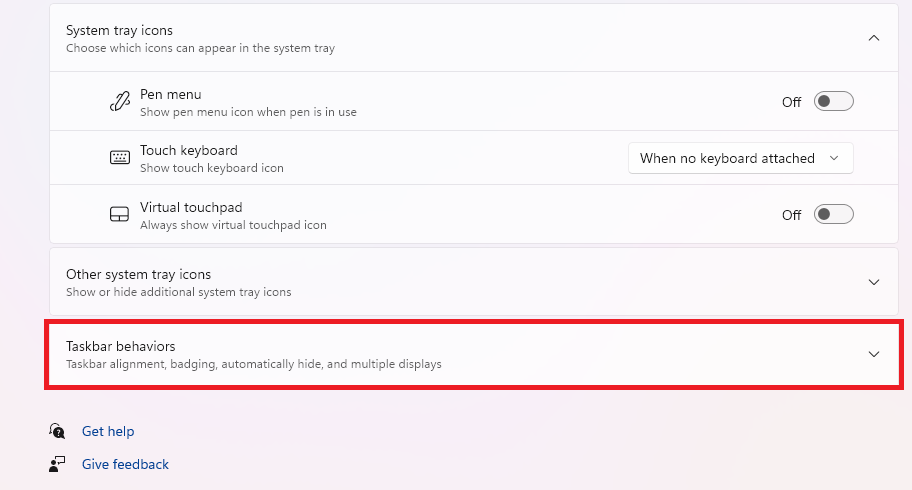Click the System tray icons header text
The image size is (912, 490).
click(119, 30)
